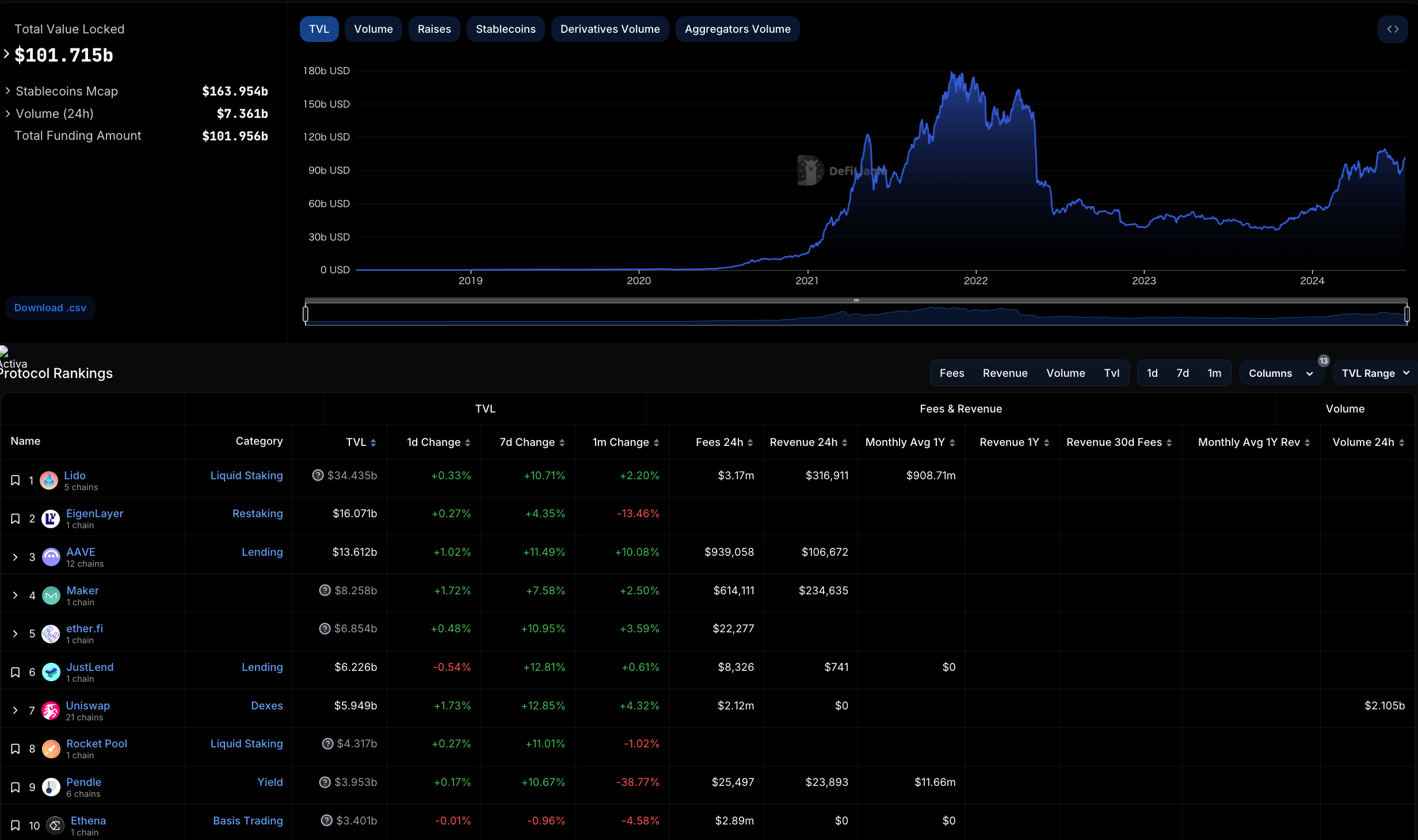
Task: Click the Uniswap logo icon
Action: click(51, 711)
